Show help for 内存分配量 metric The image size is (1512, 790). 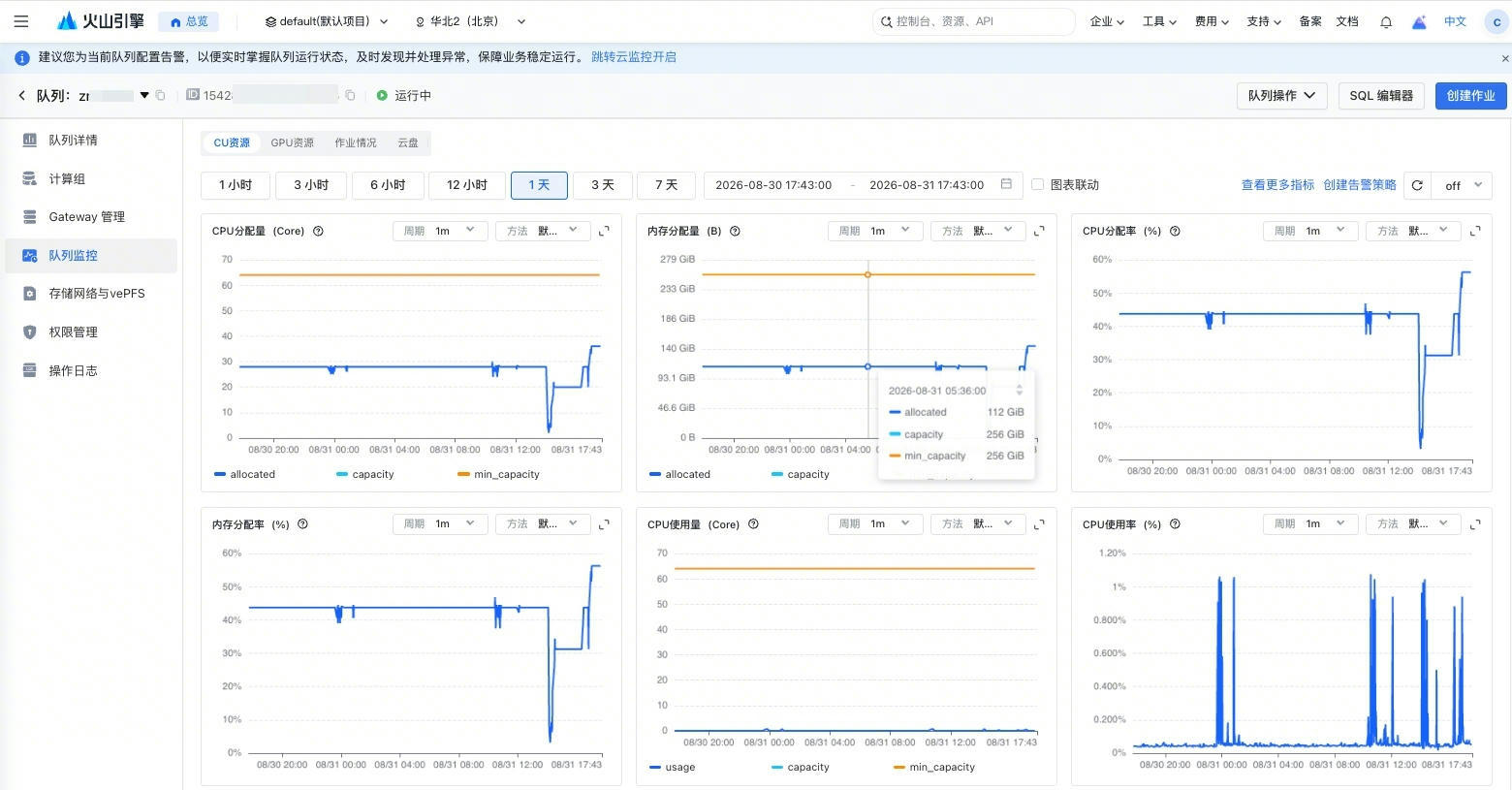tap(735, 232)
